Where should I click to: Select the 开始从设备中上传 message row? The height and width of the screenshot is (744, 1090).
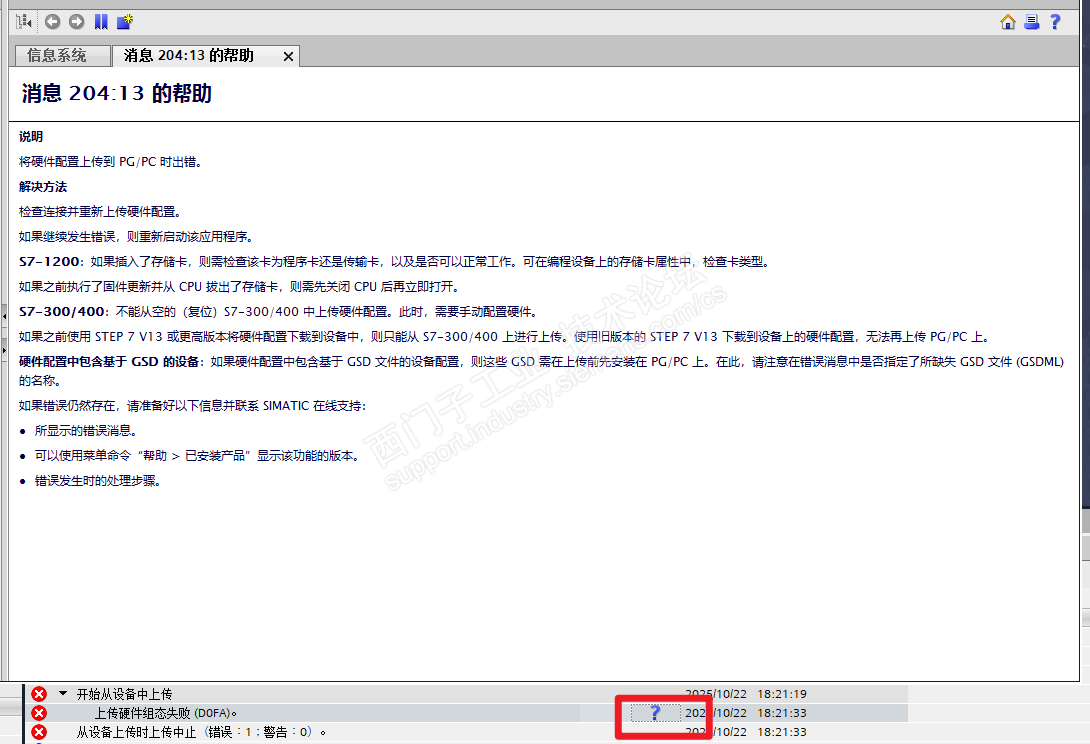pyautogui.click(x=467, y=694)
